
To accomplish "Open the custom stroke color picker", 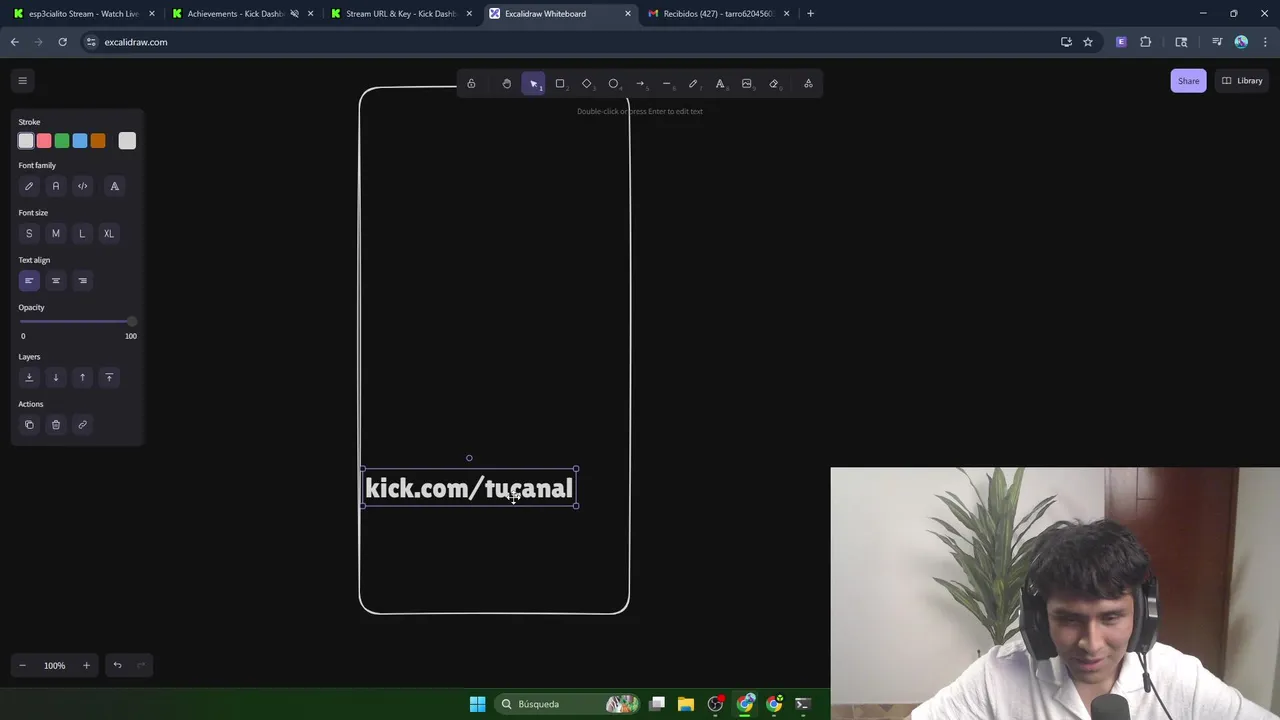I will 127,141.
